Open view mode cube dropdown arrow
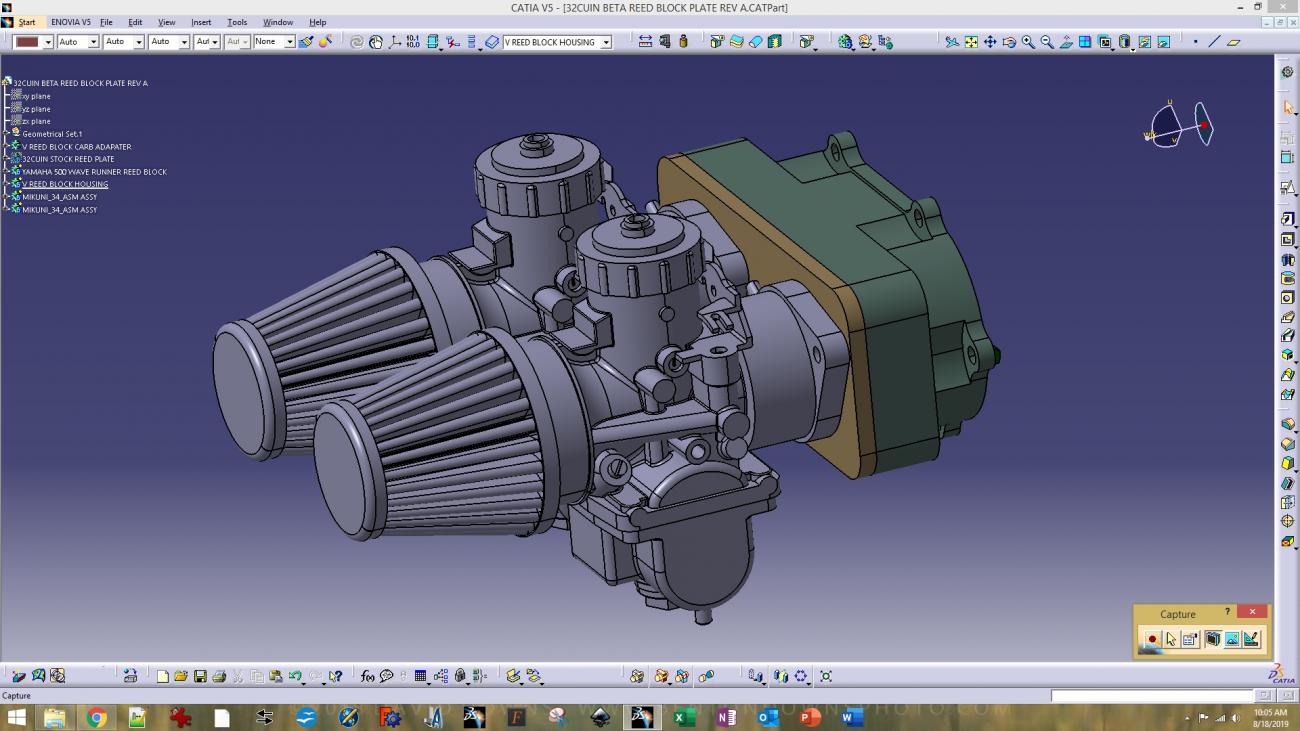Screen dimensions: 1300x731 [x=1132, y=48]
